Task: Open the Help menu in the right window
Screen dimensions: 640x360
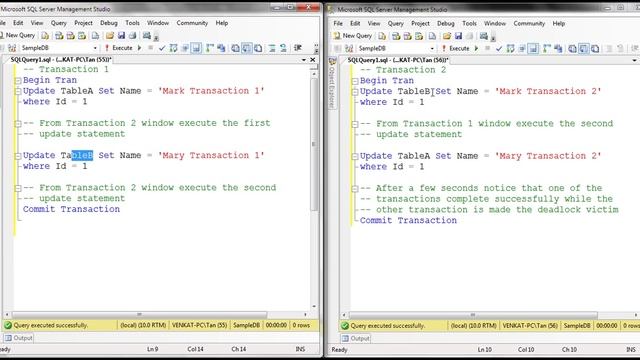Action: [559, 23]
